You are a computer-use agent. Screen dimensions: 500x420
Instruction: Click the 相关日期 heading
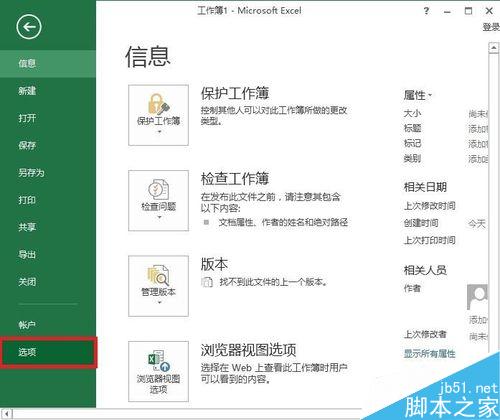[425, 187]
